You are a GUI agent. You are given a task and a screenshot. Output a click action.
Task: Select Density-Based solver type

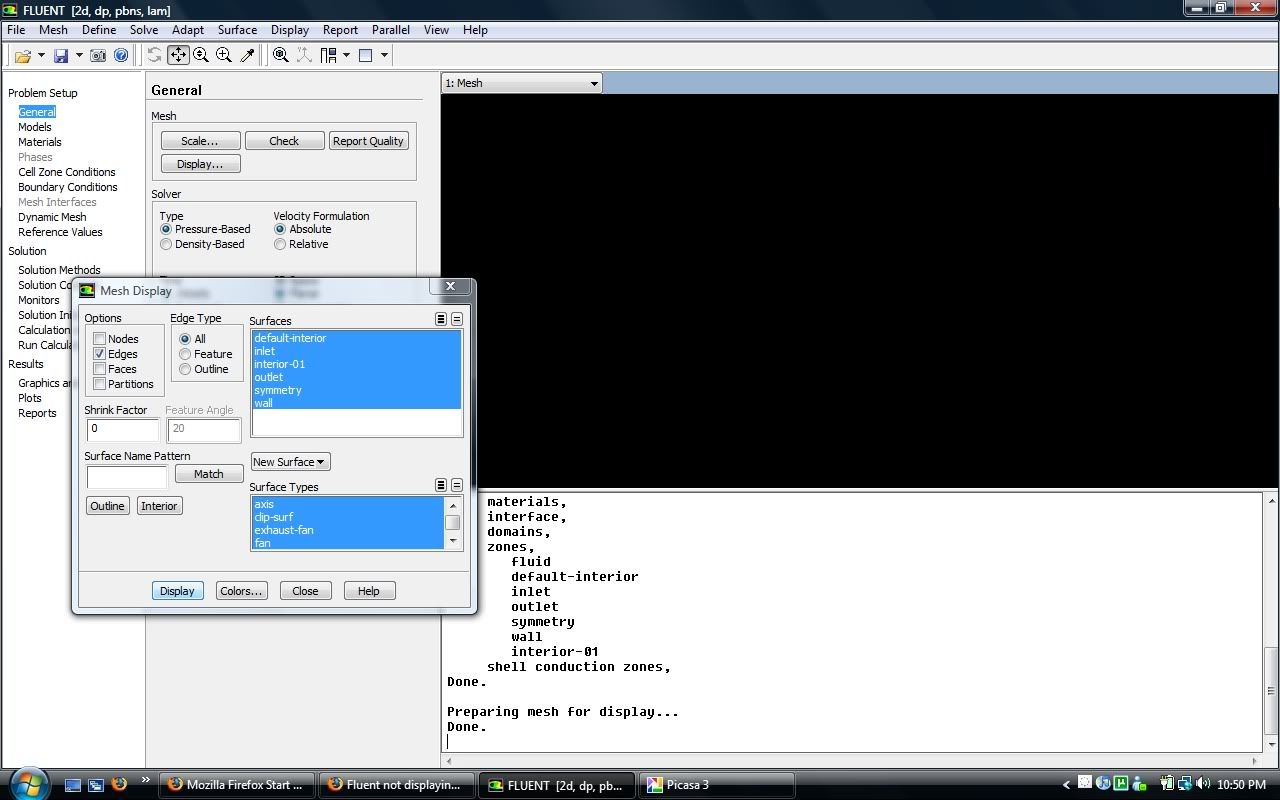point(166,244)
